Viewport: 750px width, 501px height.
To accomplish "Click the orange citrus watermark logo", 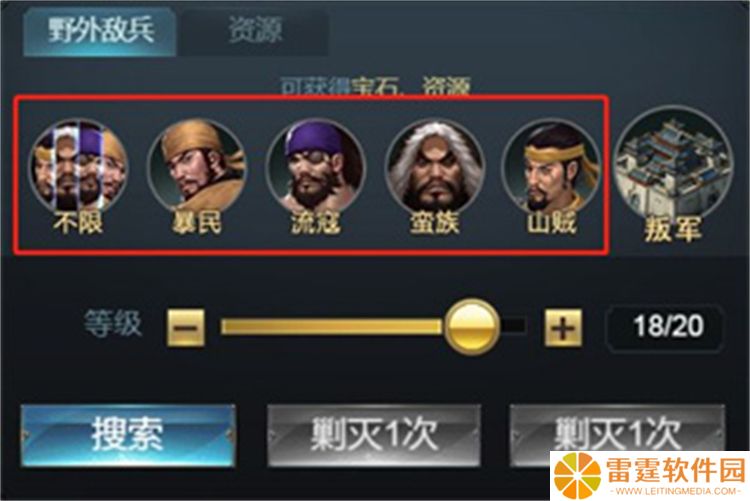I will pyautogui.click(x=577, y=476).
